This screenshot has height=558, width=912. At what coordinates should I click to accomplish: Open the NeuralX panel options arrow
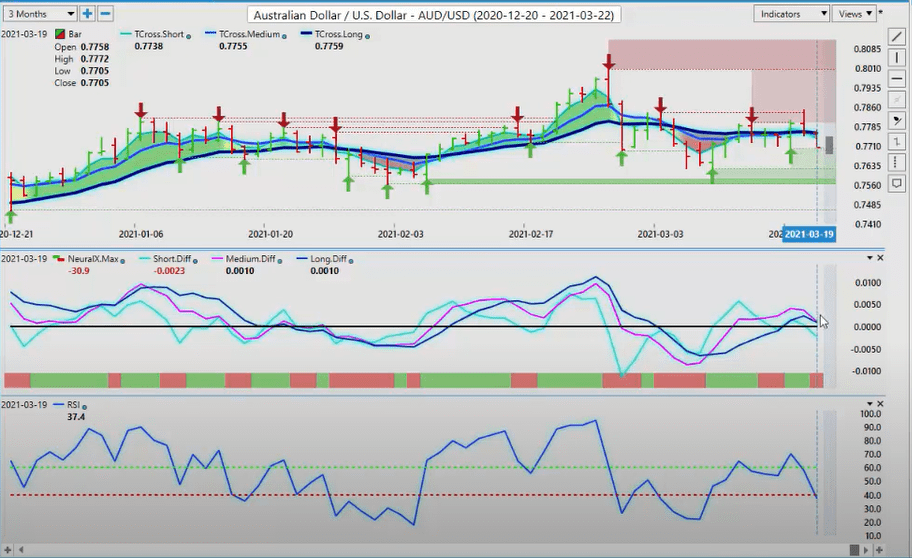(870, 258)
